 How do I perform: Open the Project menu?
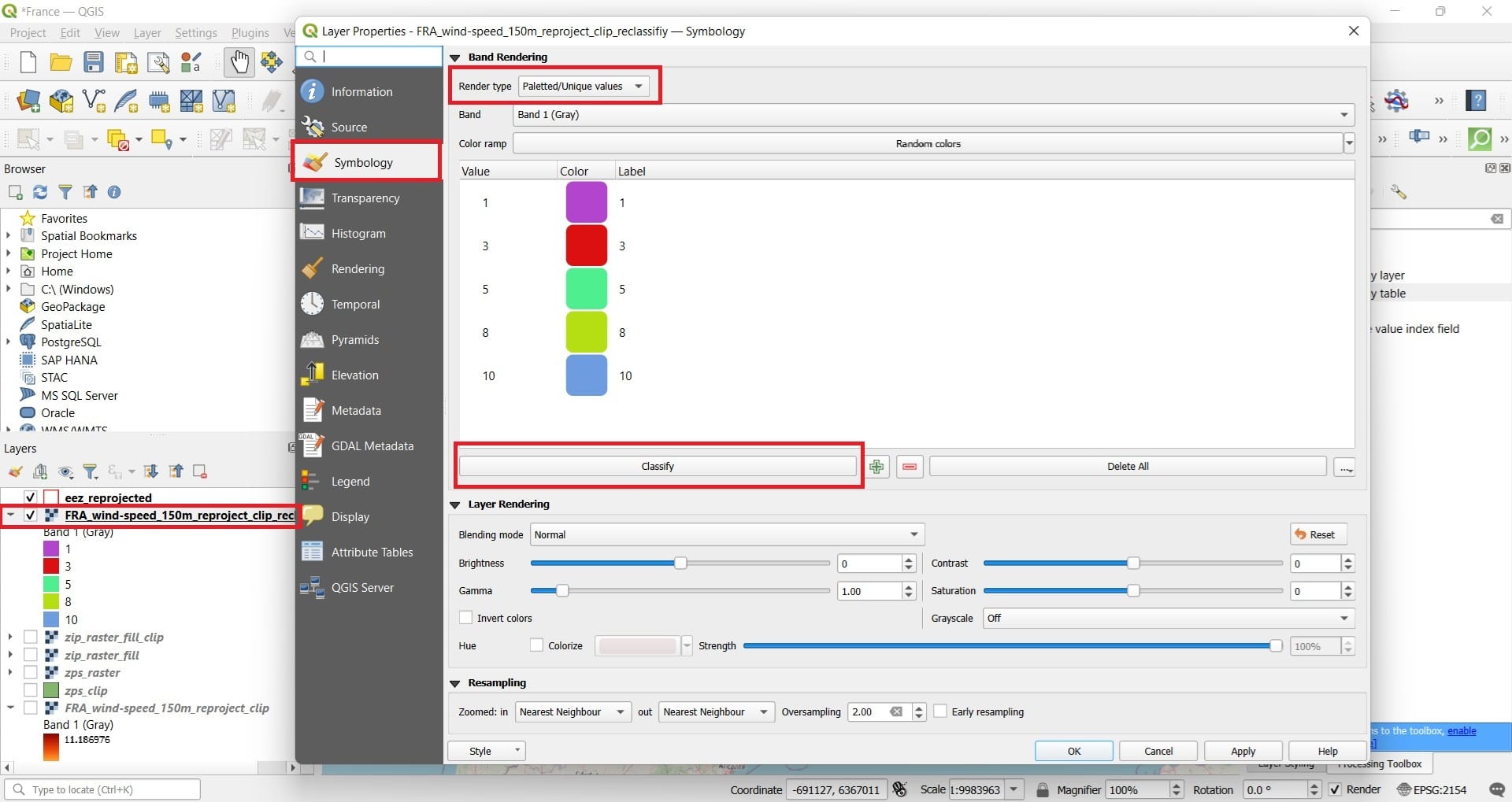click(x=28, y=32)
